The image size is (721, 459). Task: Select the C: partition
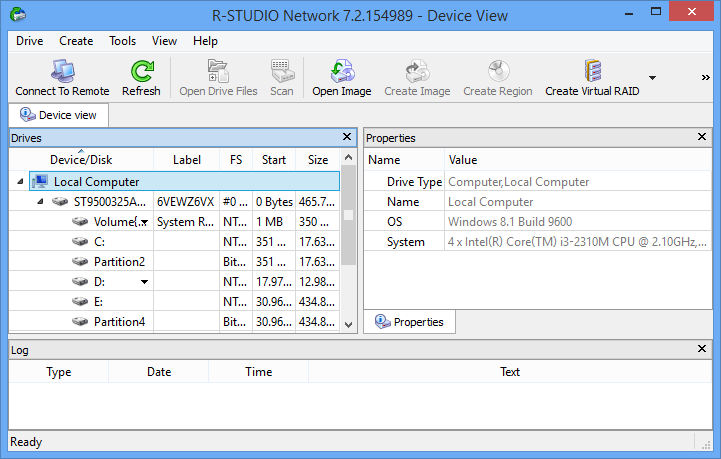174,241
